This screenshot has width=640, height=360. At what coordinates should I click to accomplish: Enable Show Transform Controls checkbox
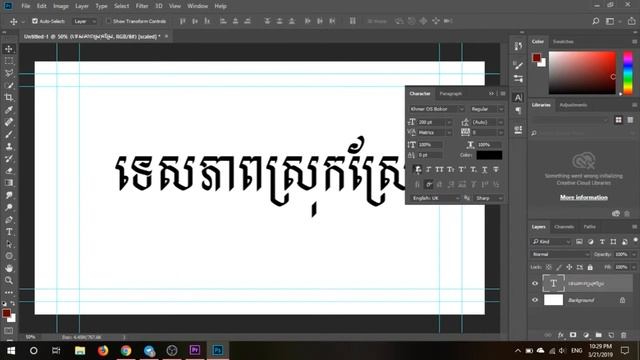108,21
